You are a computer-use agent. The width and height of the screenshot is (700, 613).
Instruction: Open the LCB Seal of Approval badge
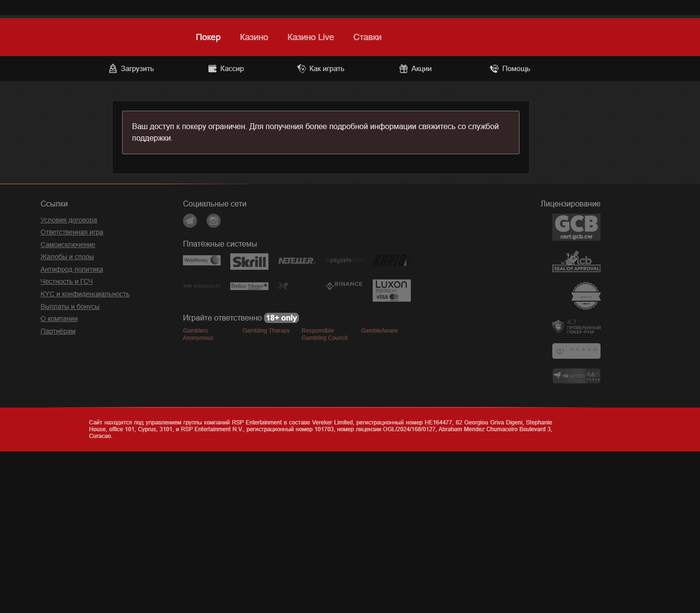pos(576,262)
